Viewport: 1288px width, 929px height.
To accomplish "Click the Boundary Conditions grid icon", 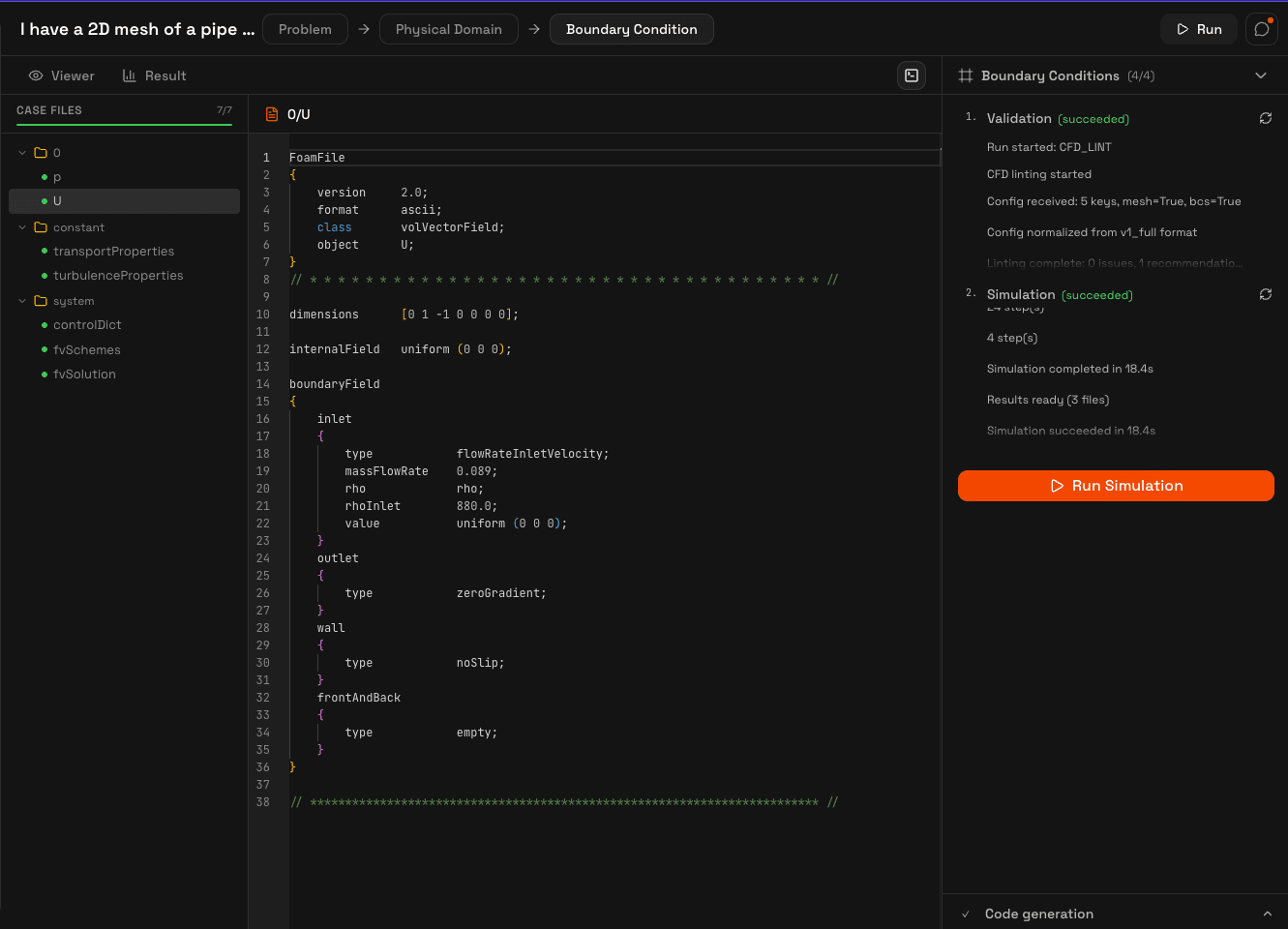I will (x=966, y=75).
